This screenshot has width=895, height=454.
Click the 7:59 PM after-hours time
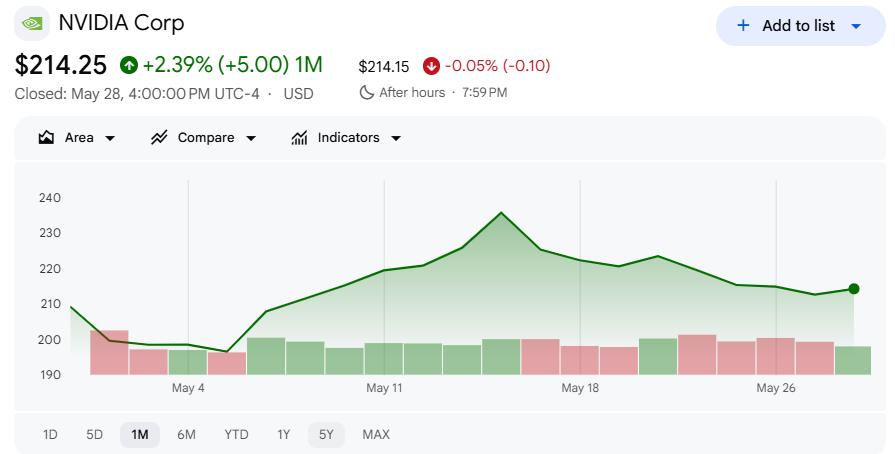(x=485, y=93)
